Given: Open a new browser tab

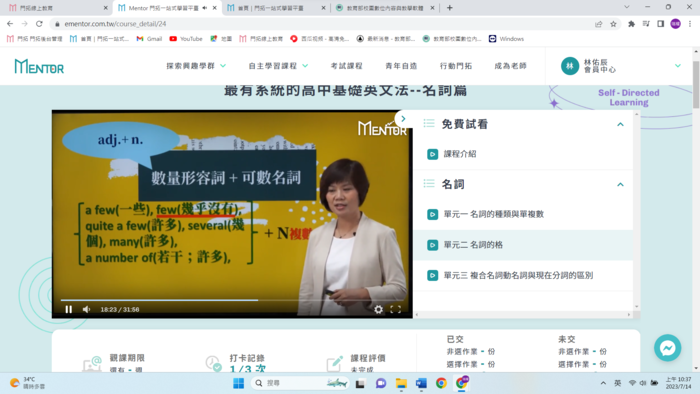Looking at the screenshot, I should click(450, 8).
